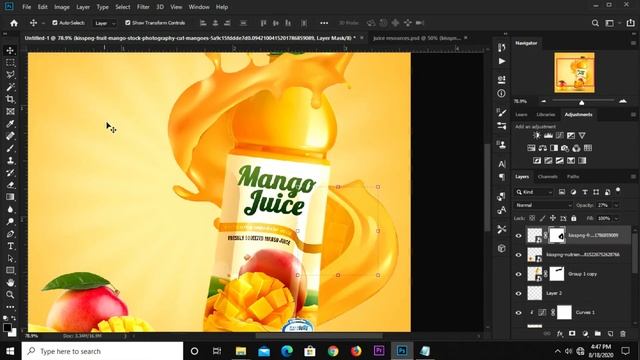This screenshot has height=360, width=640.
Task: Open the Navigator panel options menu
Action: coord(633,43)
